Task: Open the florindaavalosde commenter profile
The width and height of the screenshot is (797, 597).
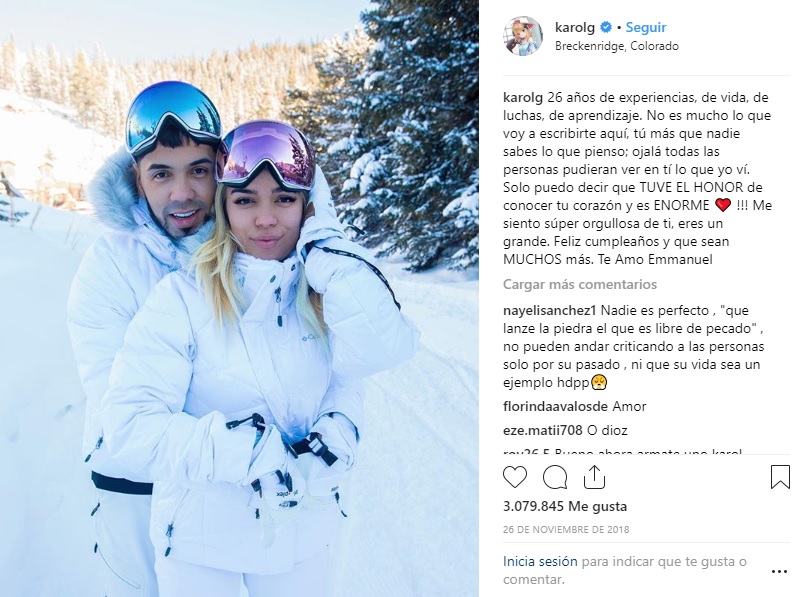Action: pyautogui.click(x=555, y=406)
